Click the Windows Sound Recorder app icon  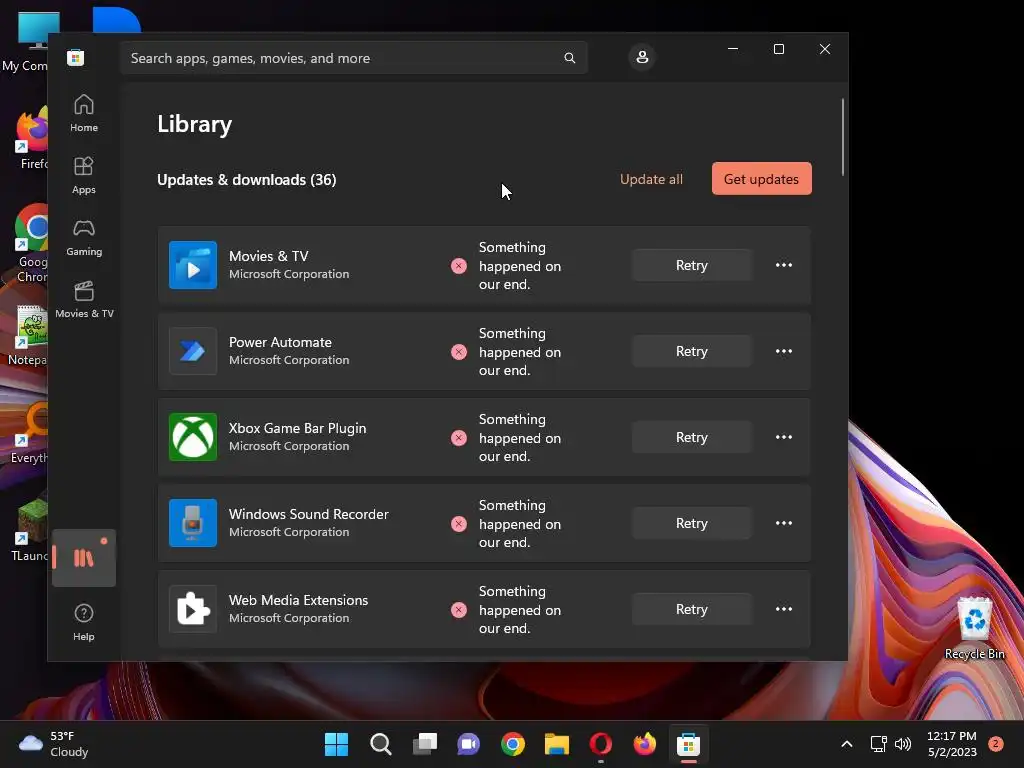pos(193,523)
